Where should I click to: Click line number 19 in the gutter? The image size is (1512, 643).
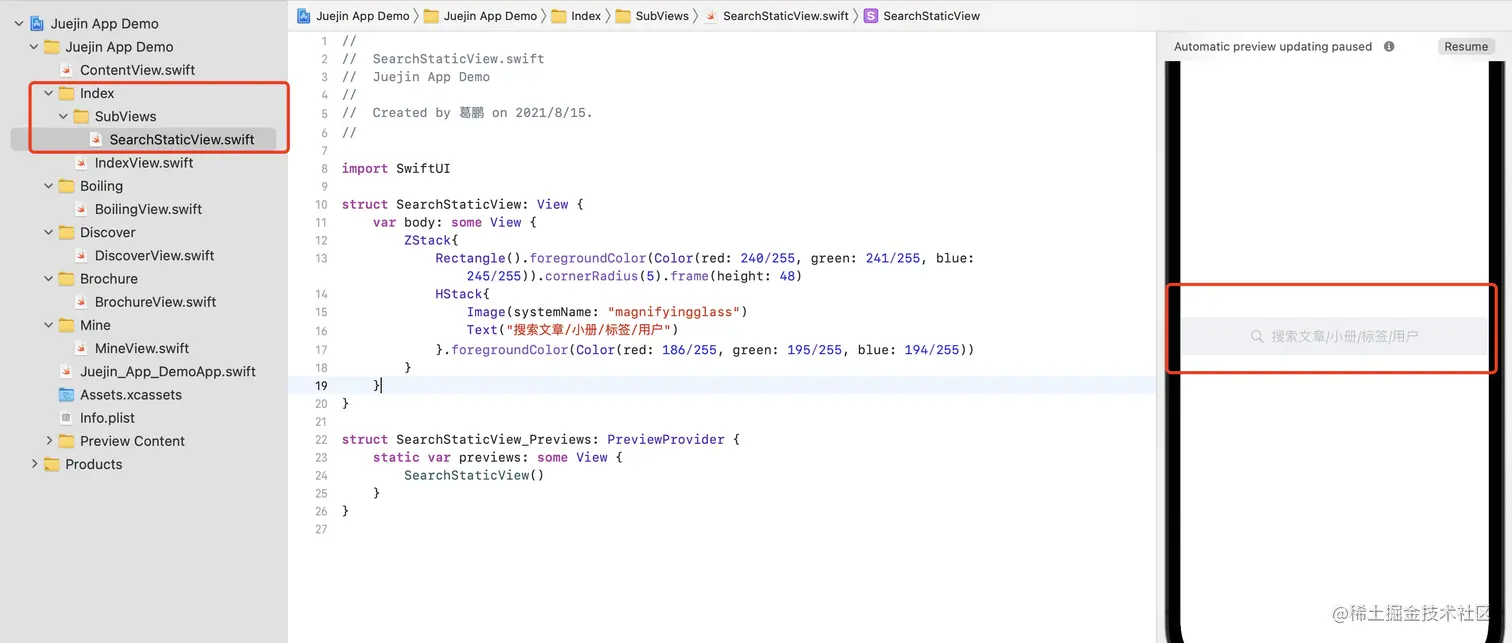click(x=321, y=385)
